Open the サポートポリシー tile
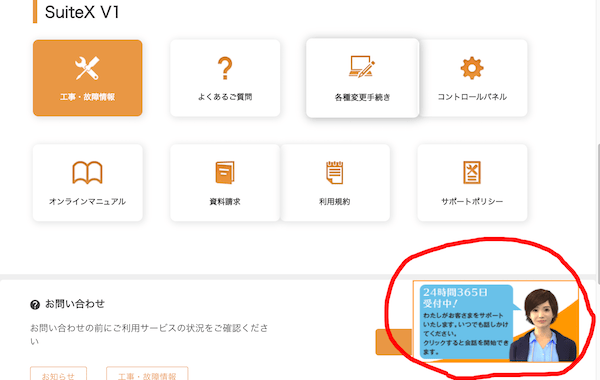 (472, 183)
